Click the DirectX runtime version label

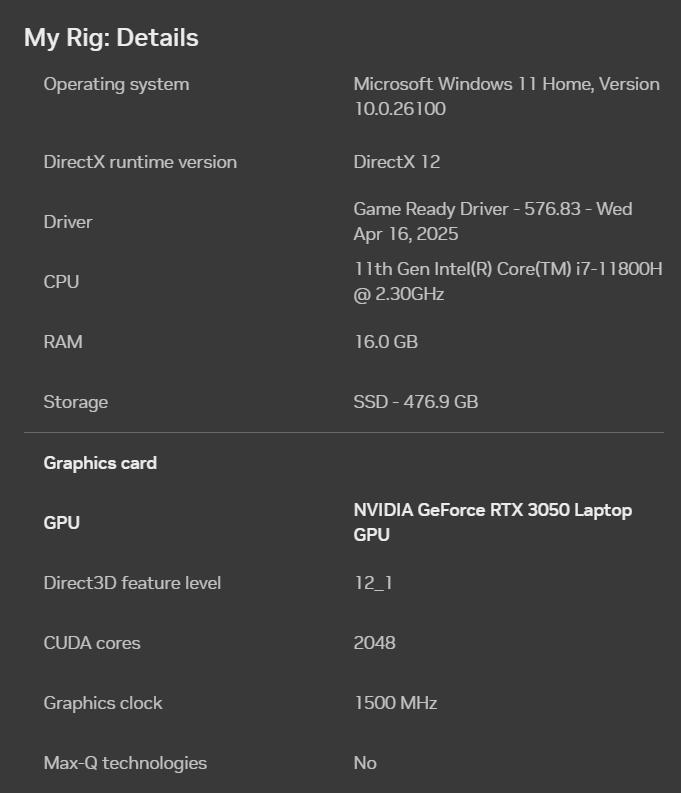click(140, 162)
